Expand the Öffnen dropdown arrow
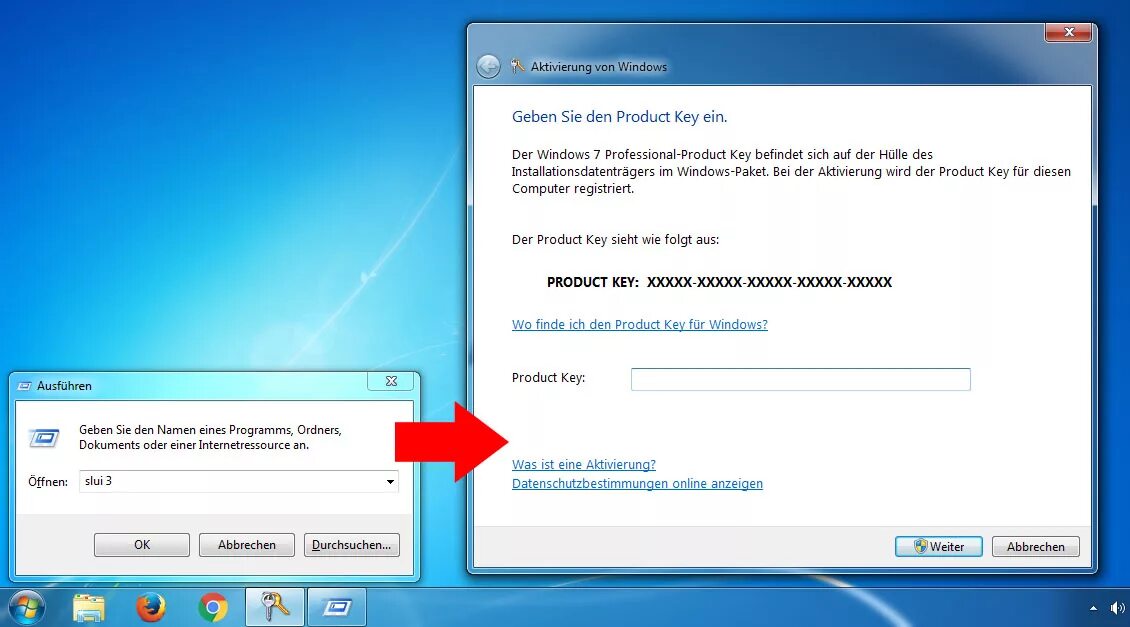 pyautogui.click(x=390, y=481)
